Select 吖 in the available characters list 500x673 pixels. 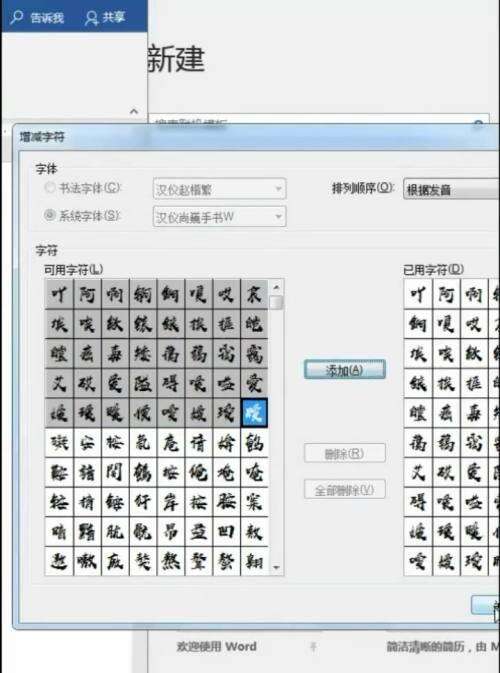(59, 294)
